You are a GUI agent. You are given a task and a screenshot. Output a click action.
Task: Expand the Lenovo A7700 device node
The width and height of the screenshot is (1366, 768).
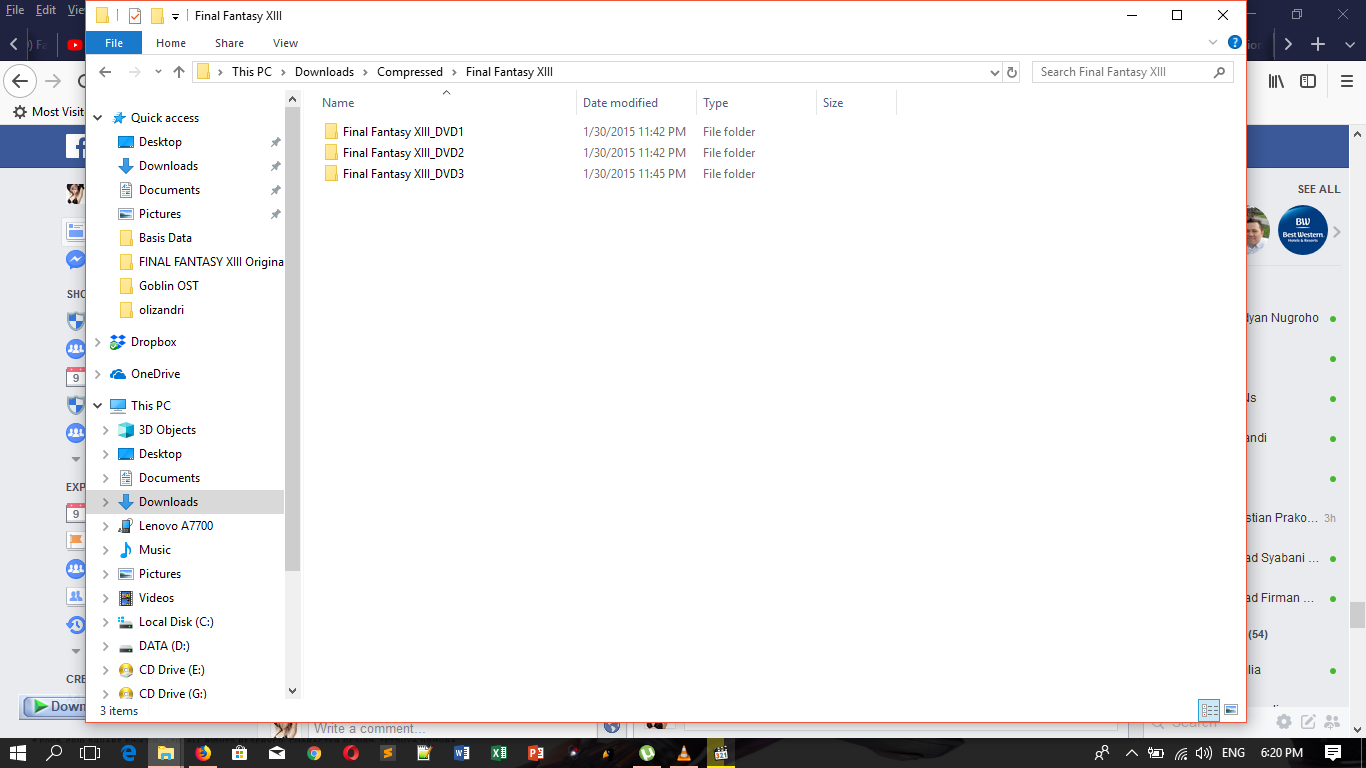[106, 526]
